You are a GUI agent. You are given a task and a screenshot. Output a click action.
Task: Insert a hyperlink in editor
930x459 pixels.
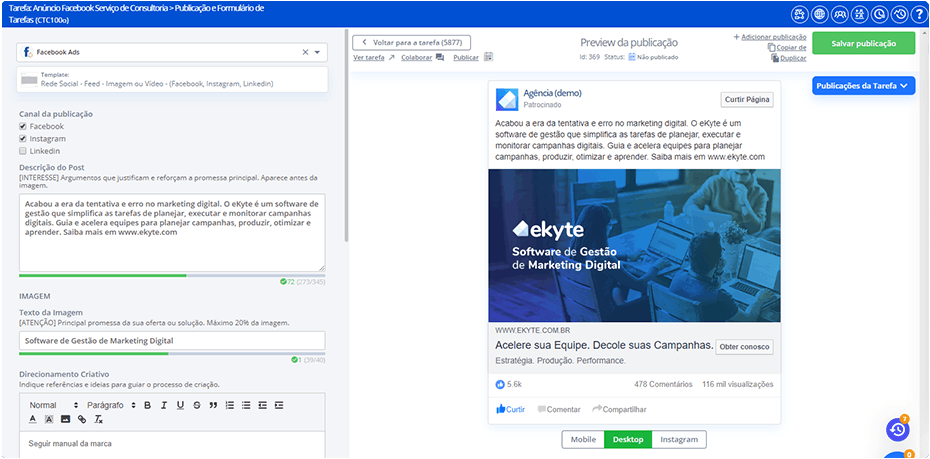[82, 419]
